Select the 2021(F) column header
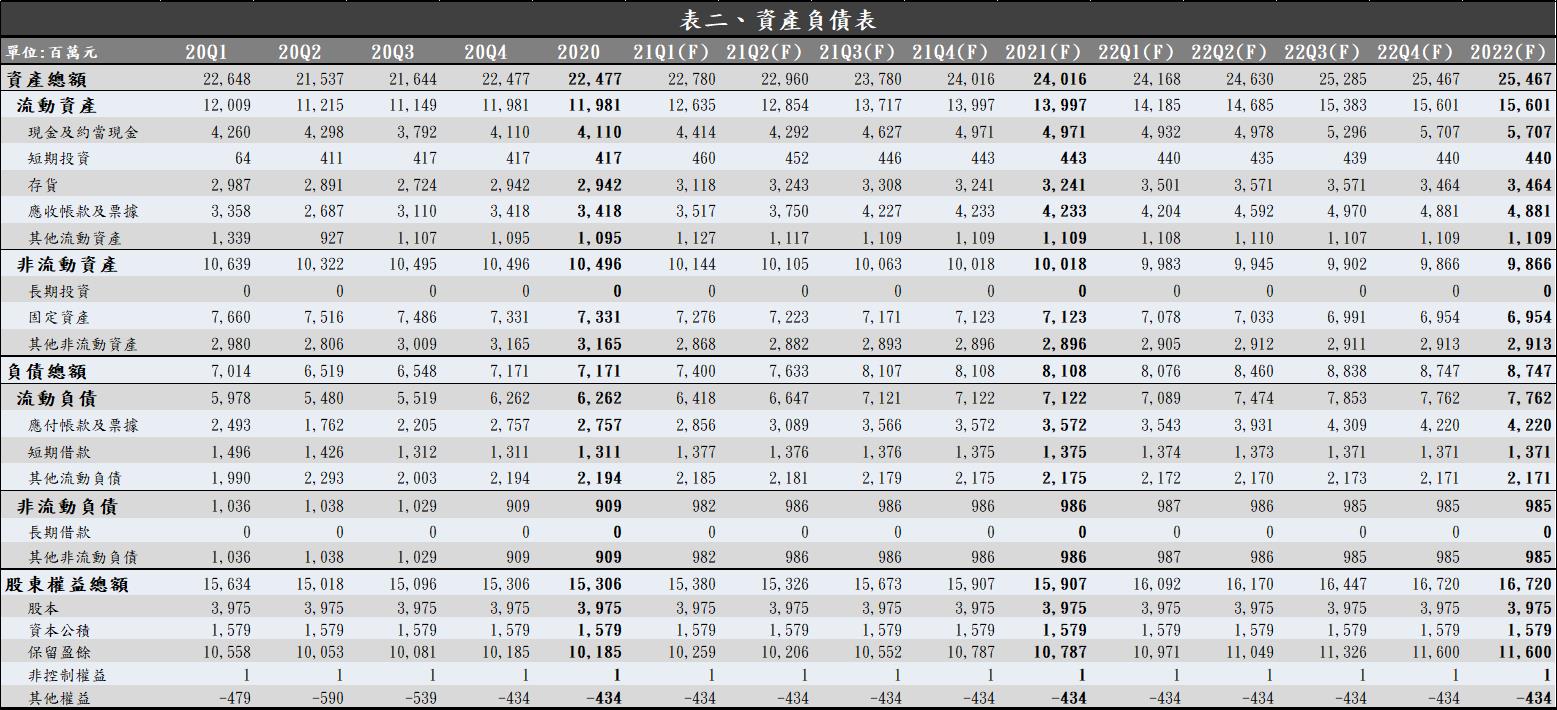1557x710 pixels. coord(1043,52)
